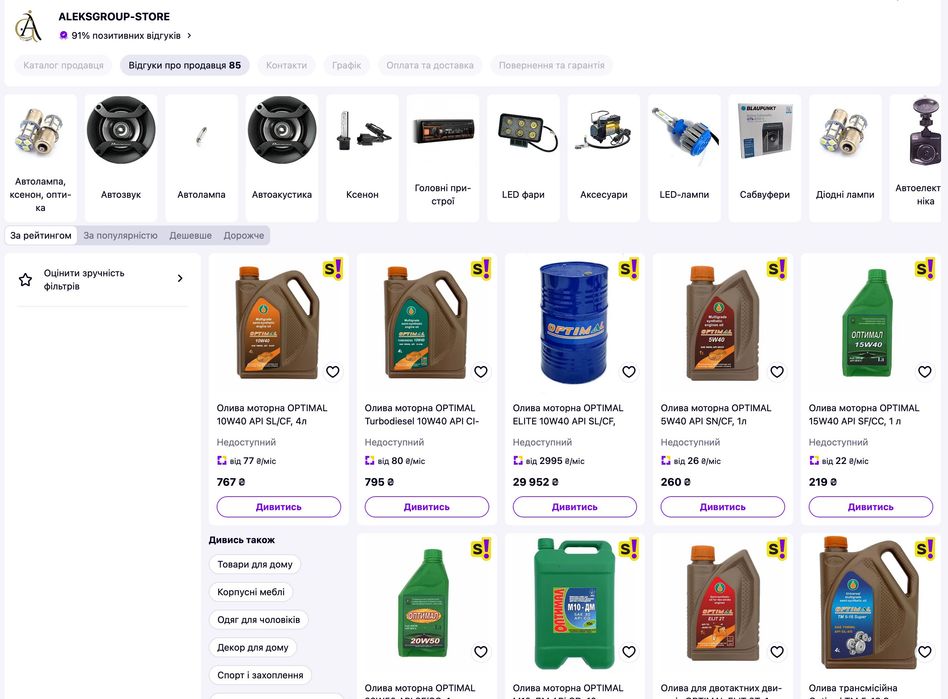Click installment icon beside від 26 ₴/міс
This screenshot has height=699, width=948.
point(666,461)
